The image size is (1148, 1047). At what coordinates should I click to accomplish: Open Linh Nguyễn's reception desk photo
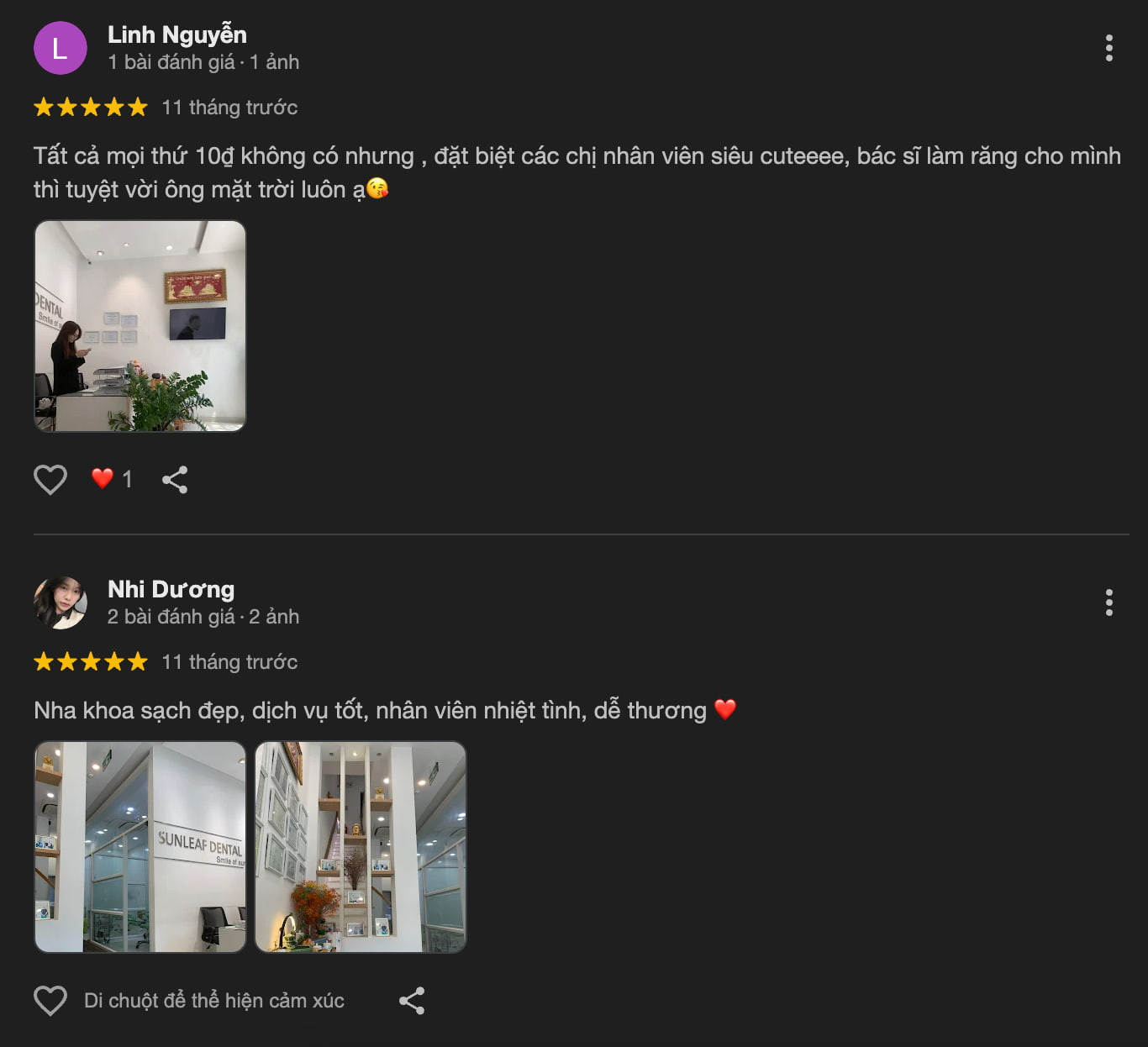point(140,326)
